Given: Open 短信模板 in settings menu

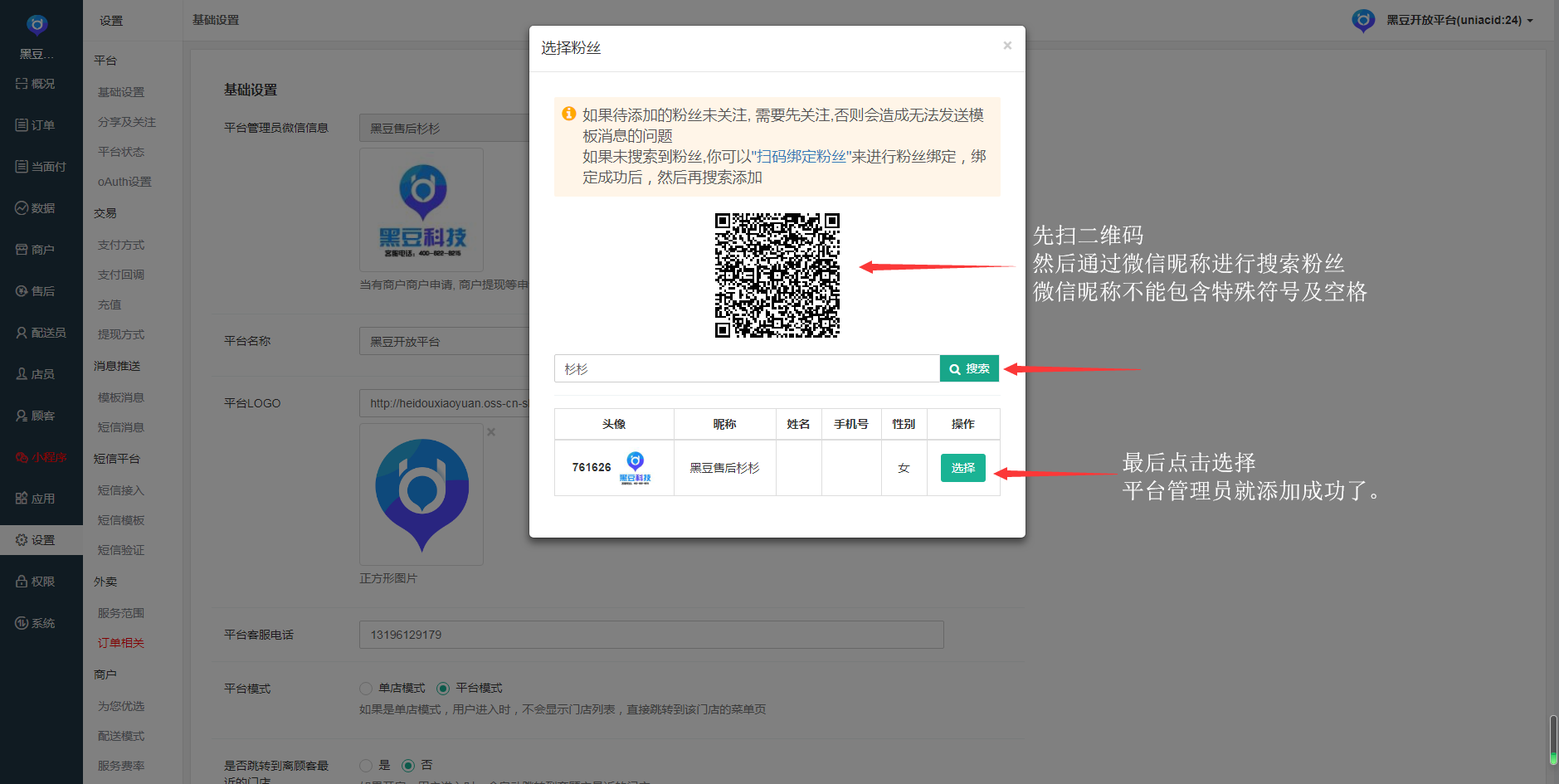Looking at the screenshot, I should click(x=121, y=520).
